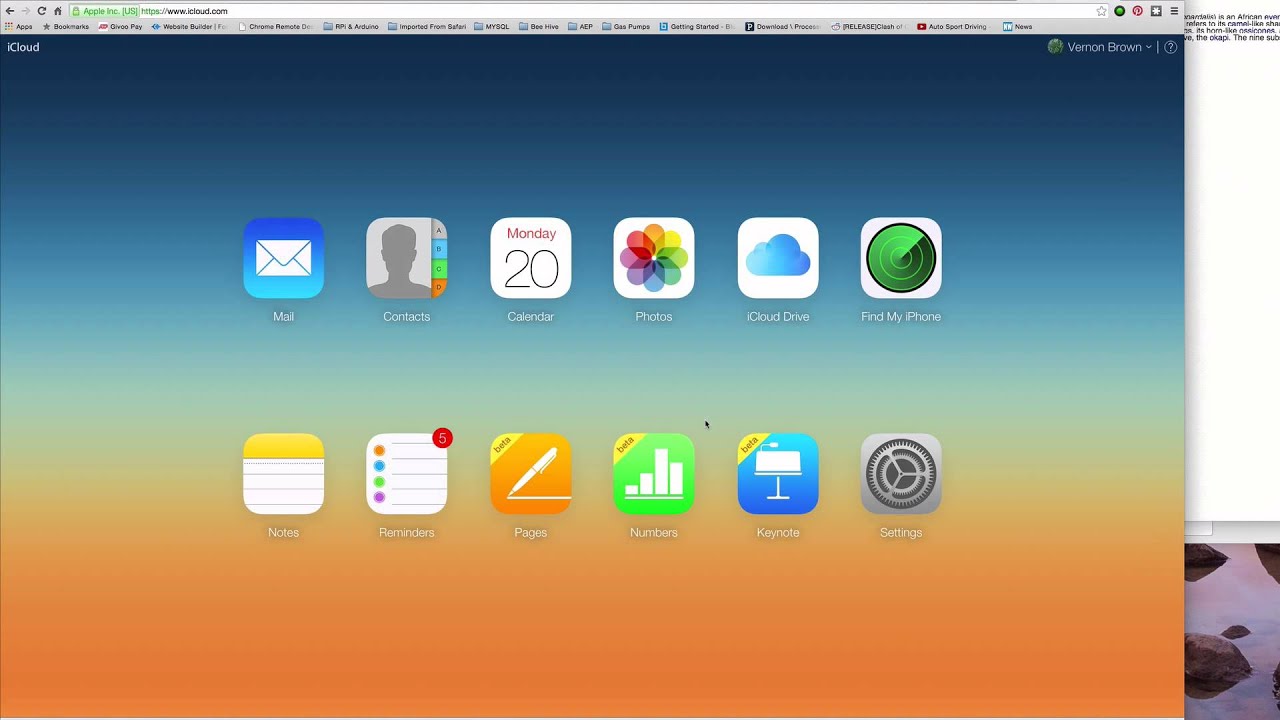Open the Contacts app

[406, 258]
